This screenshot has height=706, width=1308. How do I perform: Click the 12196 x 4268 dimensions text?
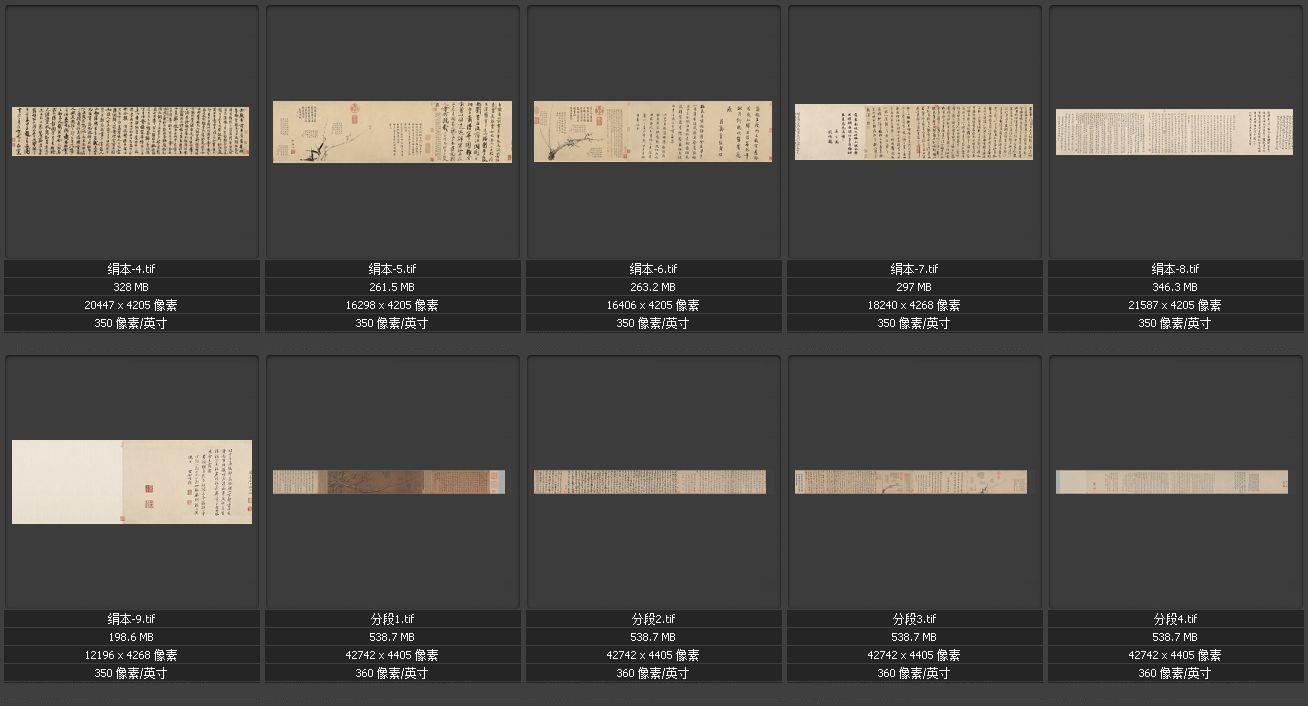(132, 655)
